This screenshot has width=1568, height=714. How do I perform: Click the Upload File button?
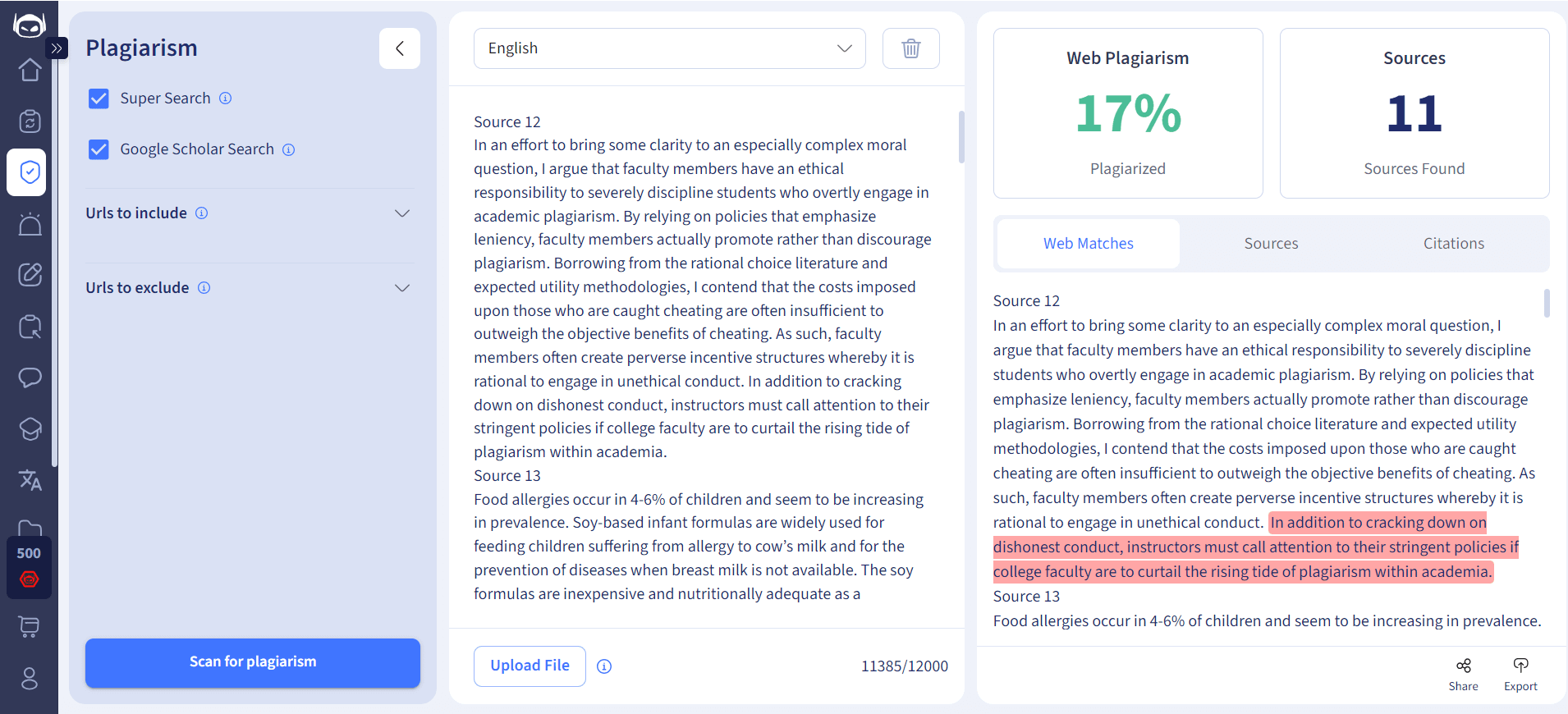click(x=530, y=666)
